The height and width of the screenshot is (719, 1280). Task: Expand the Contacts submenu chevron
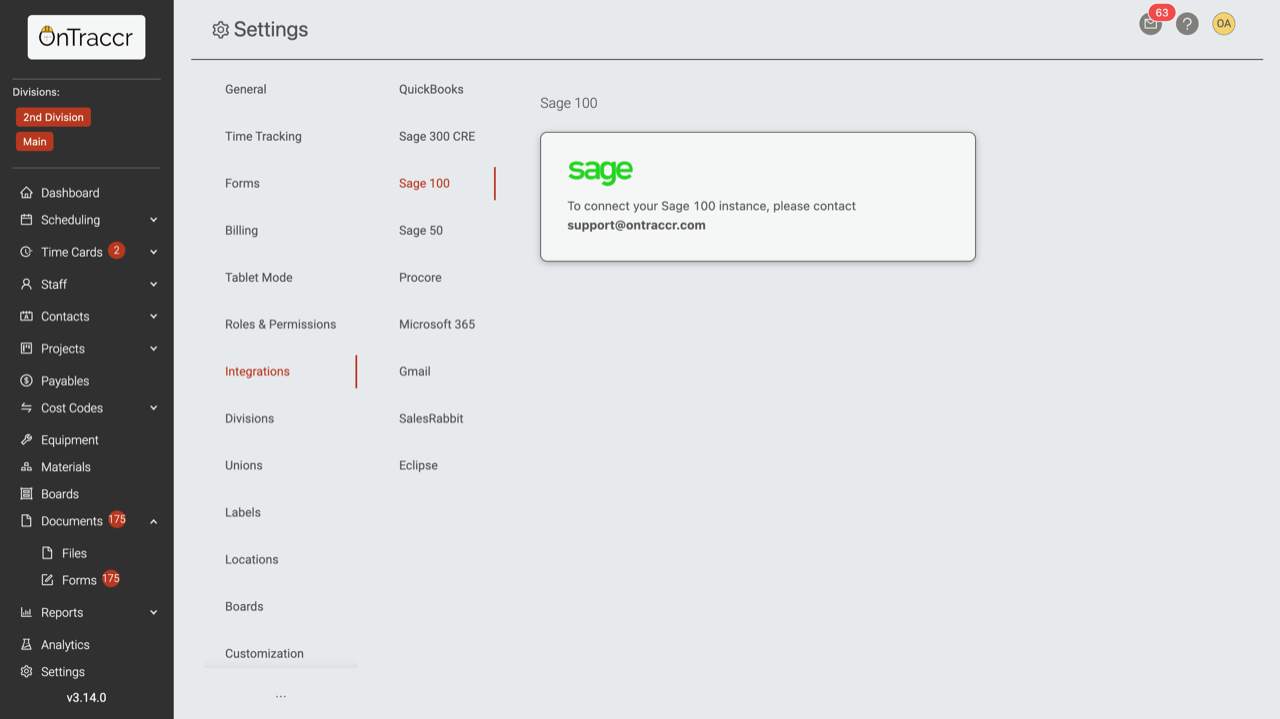pos(153,316)
